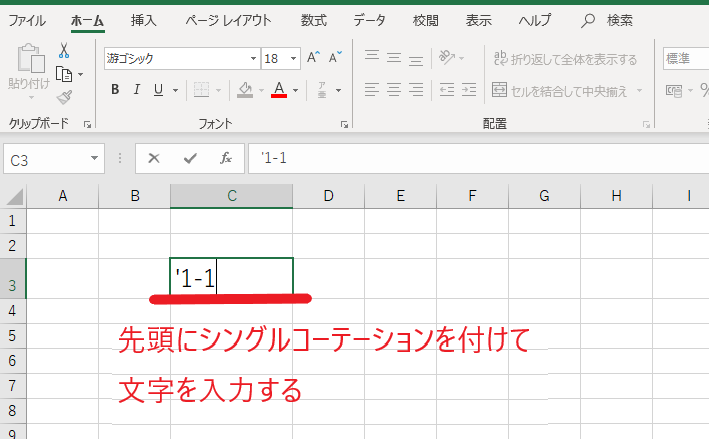The image size is (709, 439).
Task: Open the font size 18 dropdown
Action: coord(293,58)
